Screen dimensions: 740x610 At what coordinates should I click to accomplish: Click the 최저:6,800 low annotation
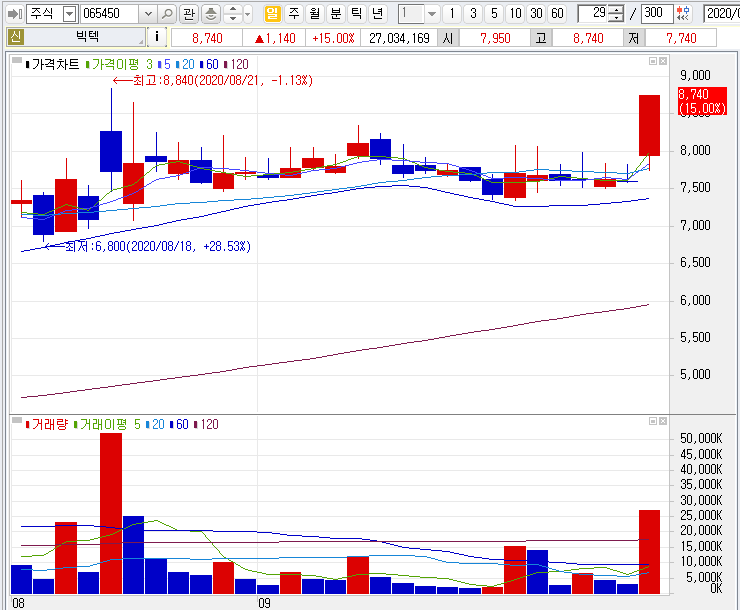148,246
